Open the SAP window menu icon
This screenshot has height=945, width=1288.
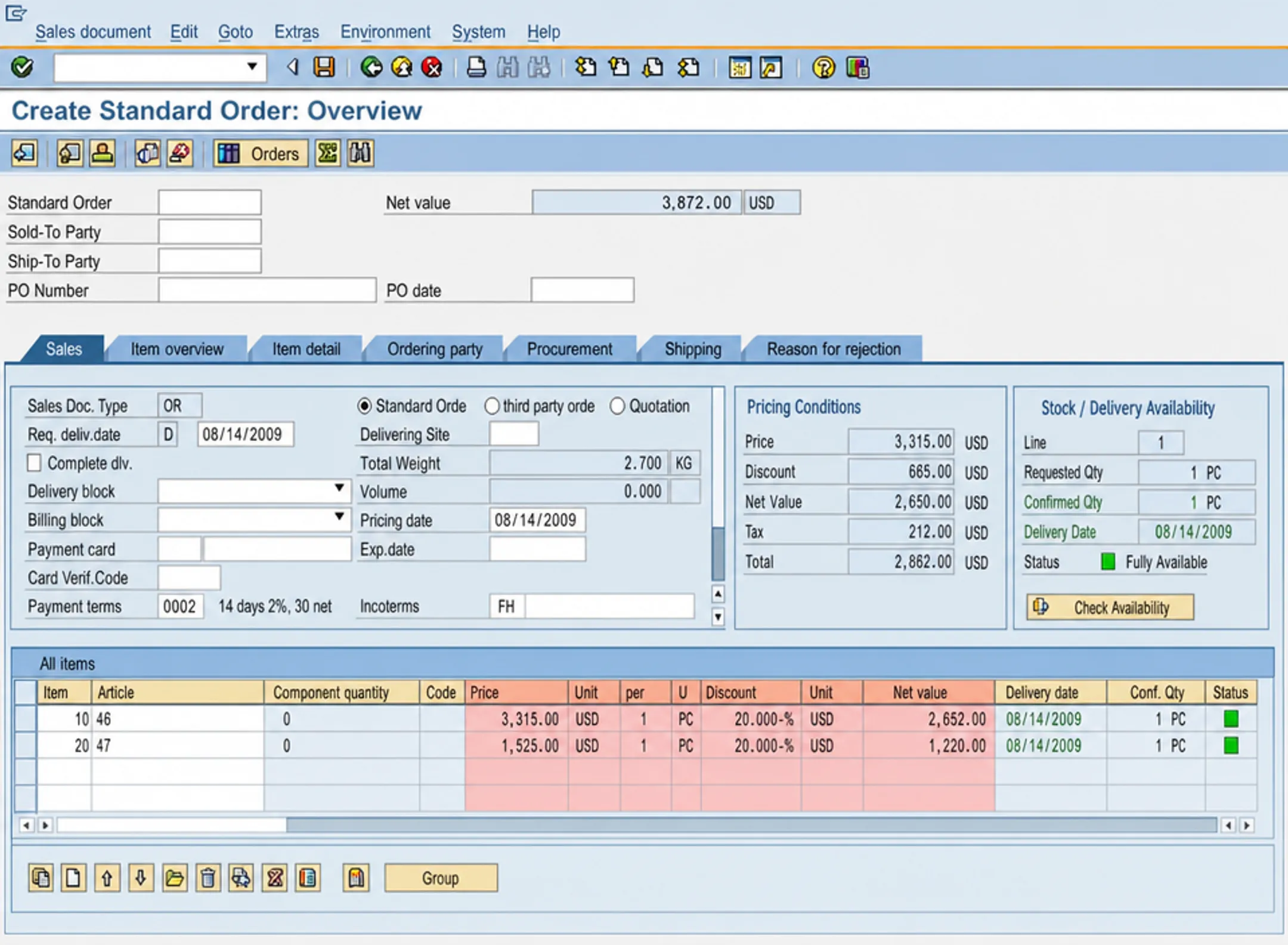(x=16, y=13)
